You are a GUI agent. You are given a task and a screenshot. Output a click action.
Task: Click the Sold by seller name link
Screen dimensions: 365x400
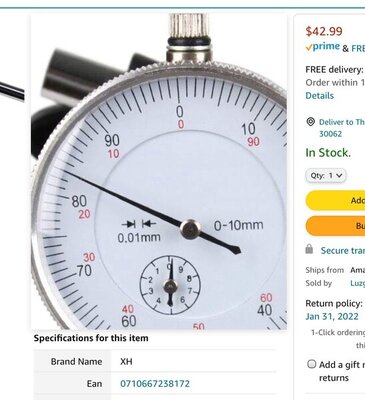357,283
